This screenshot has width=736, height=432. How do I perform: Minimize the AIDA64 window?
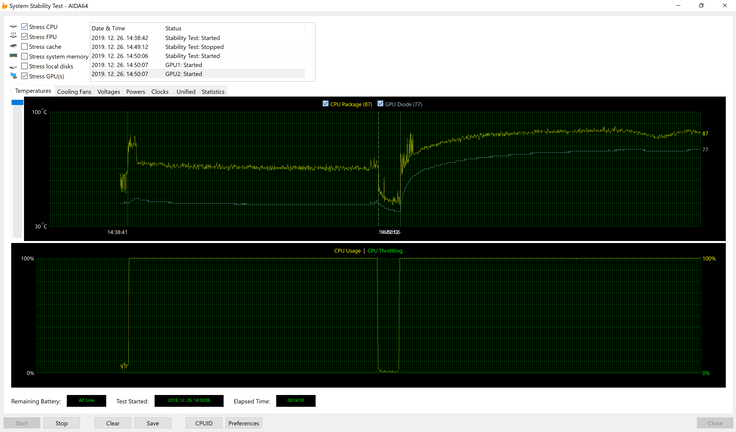(678, 6)
